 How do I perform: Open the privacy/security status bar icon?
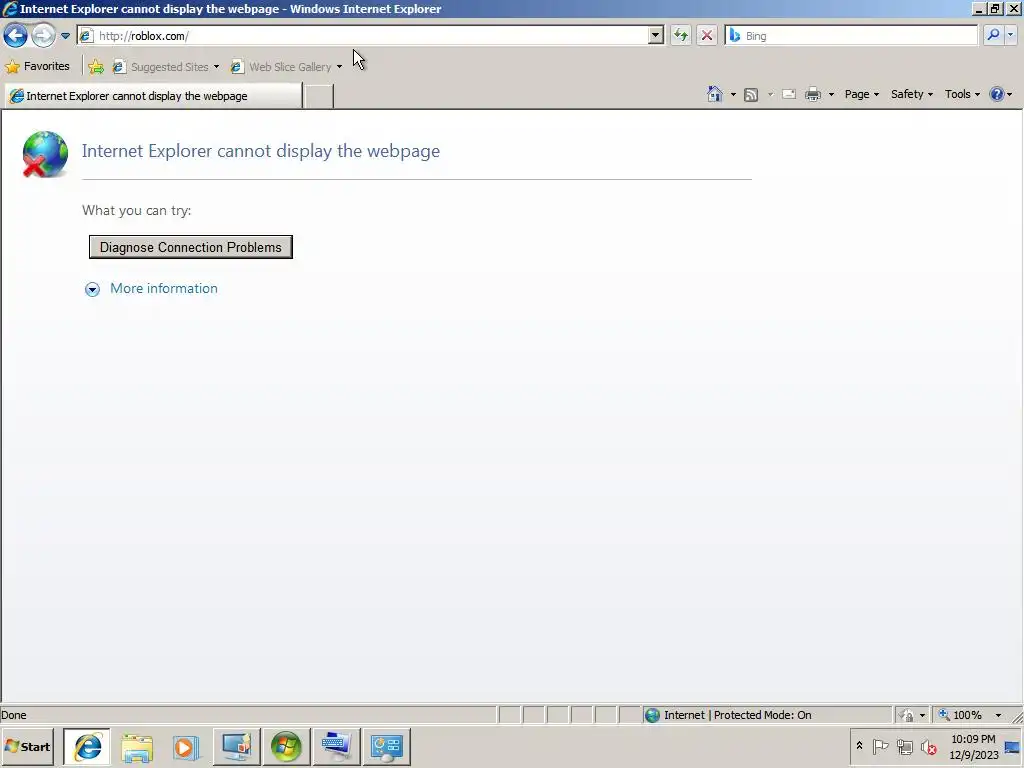click(906, 715)
